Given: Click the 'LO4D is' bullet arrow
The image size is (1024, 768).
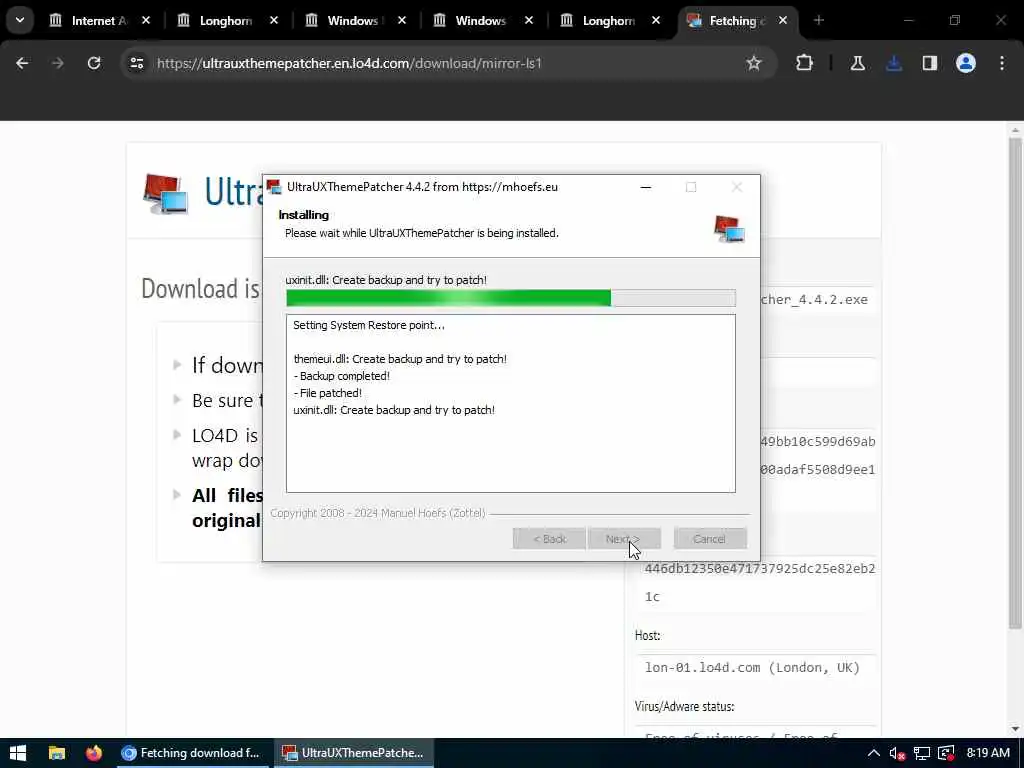Looking at the screenshot, I should (177, 434).
